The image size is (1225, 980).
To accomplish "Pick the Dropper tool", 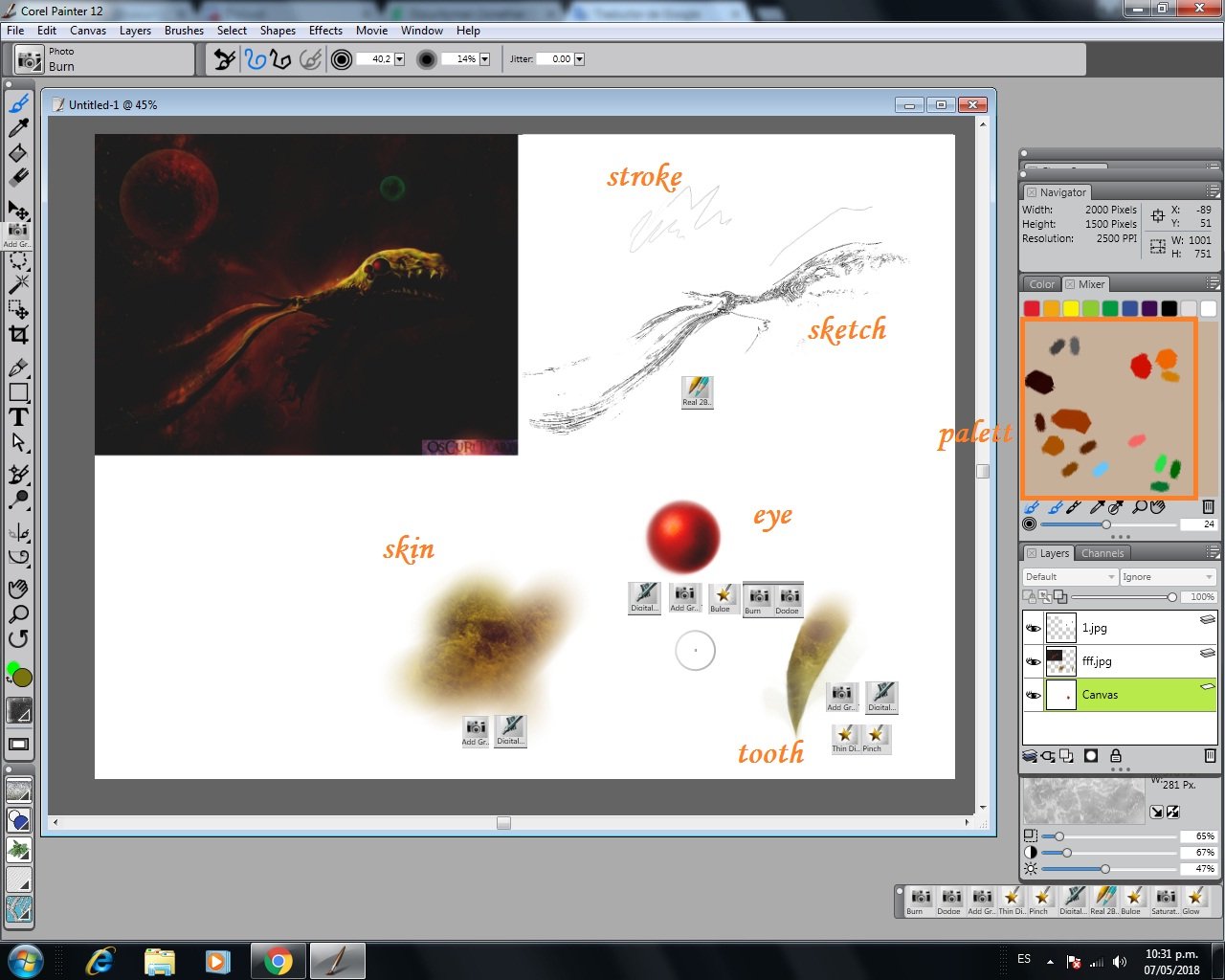I will (x=18, y=128).
